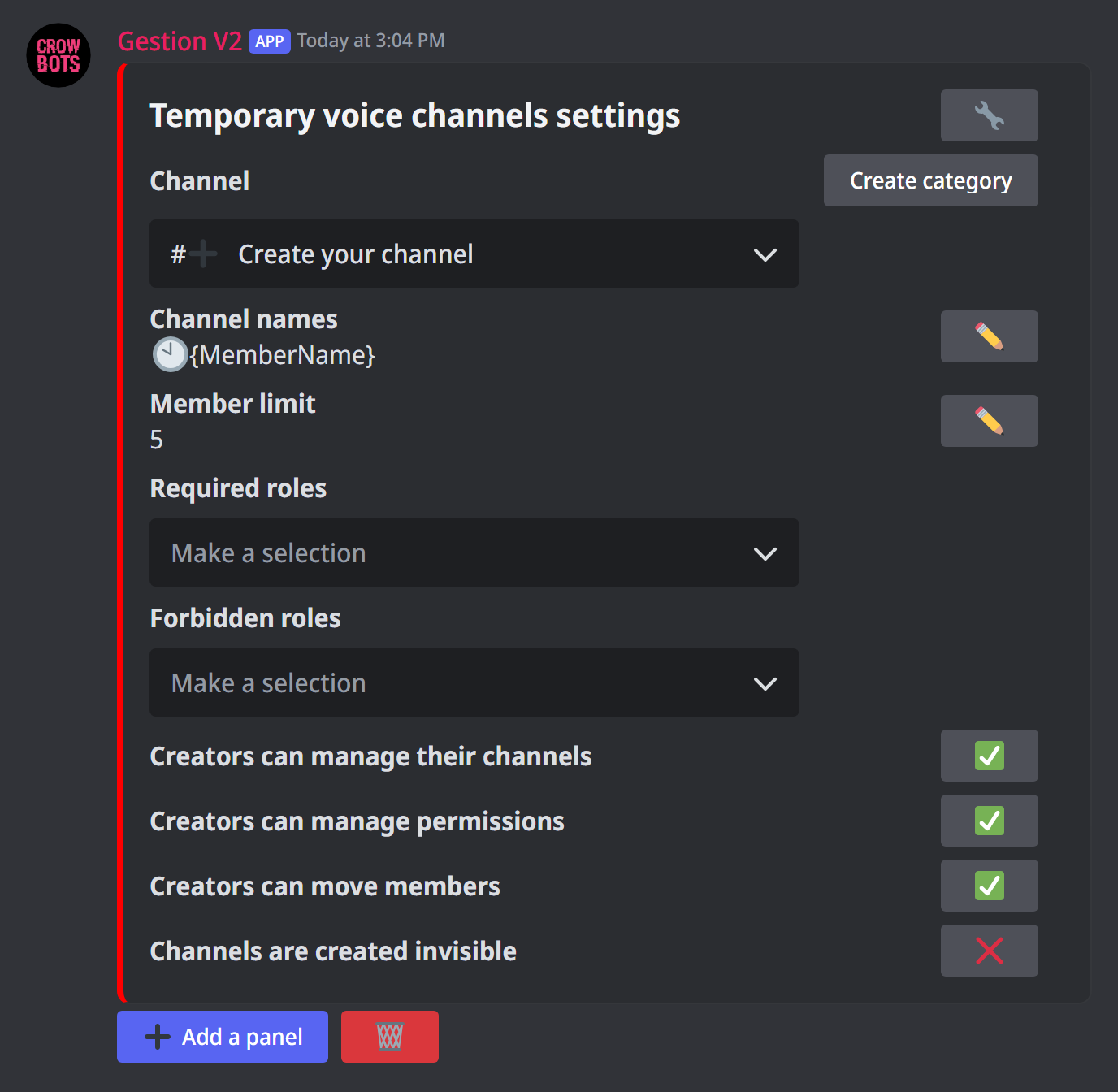
Task: Click the member limit value 5
Action: pos(157,440)
